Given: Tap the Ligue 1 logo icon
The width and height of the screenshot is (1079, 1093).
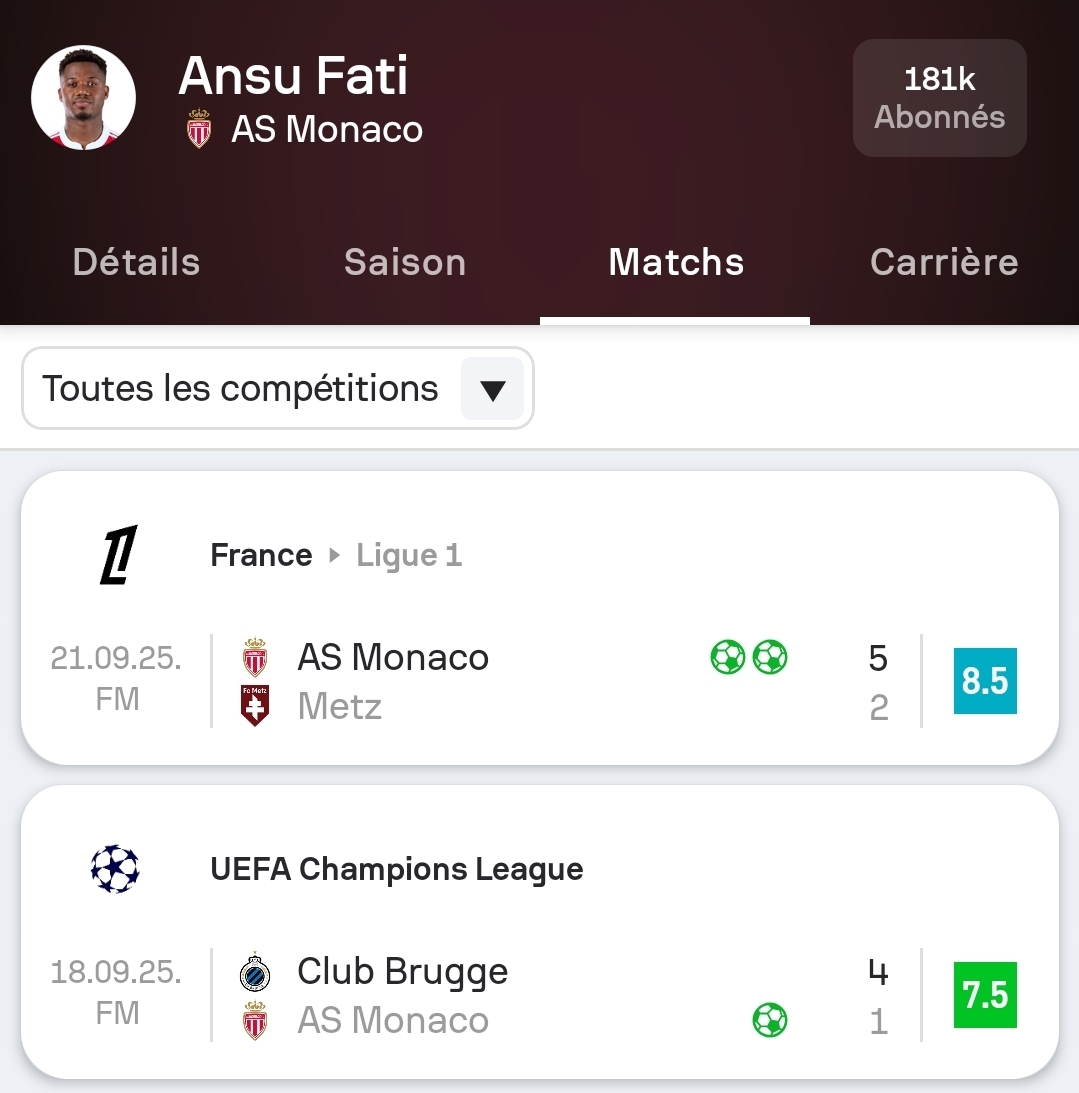Looking at the screenshot, I should coord(118,555).
